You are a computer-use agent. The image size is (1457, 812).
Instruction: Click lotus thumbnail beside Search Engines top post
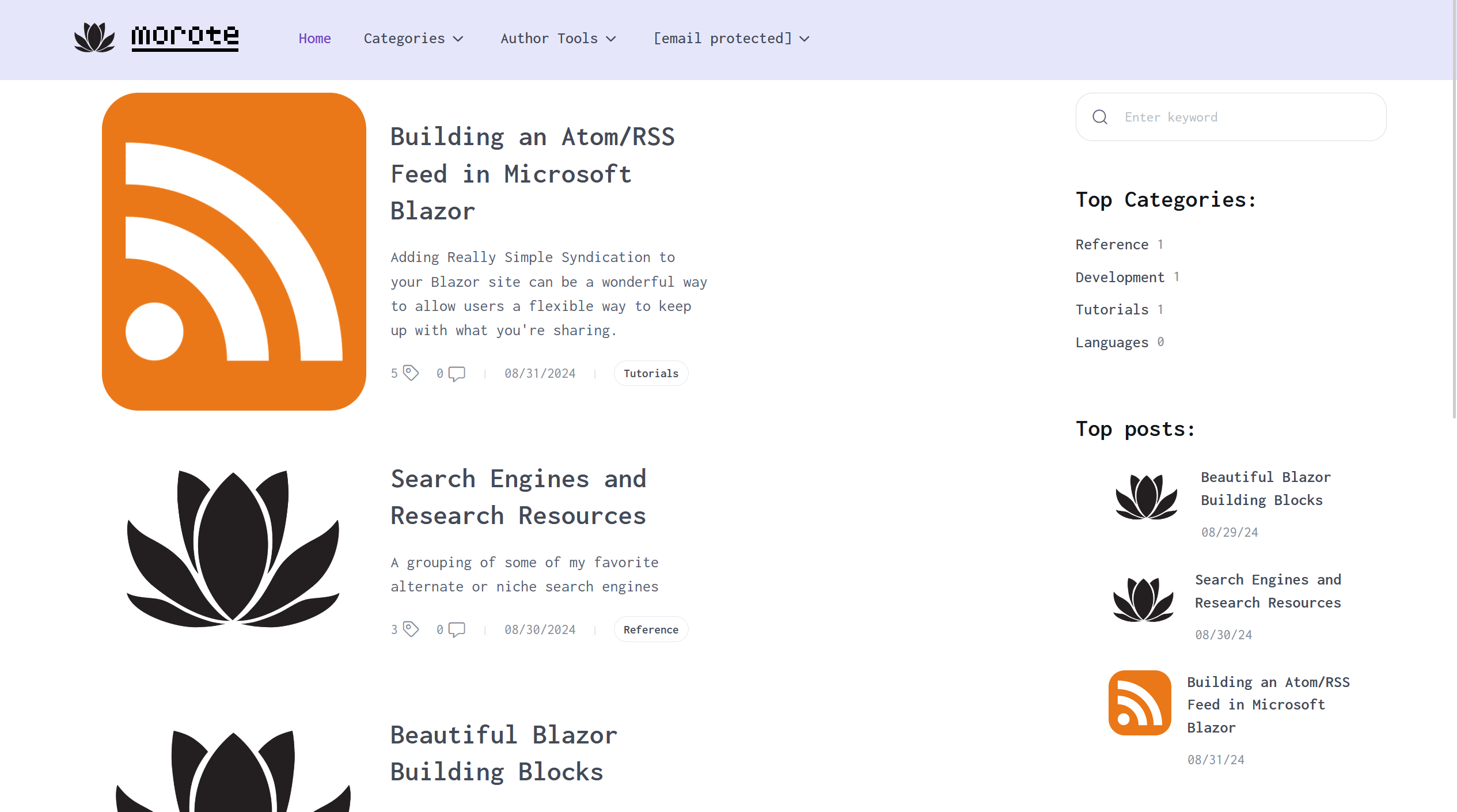[1143, 599]
